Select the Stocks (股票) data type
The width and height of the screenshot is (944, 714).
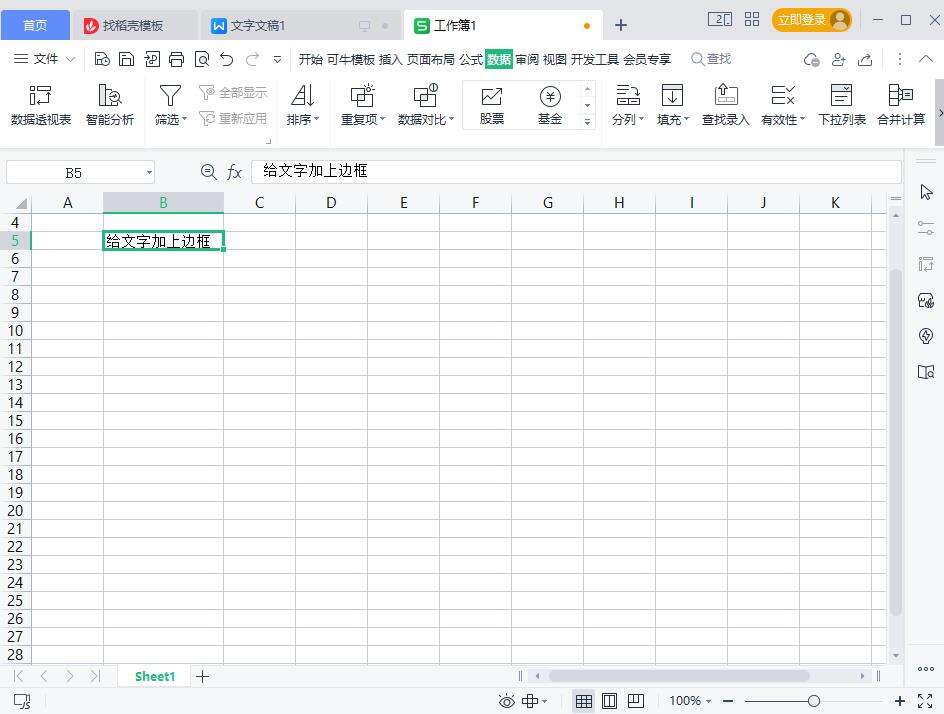pos(492,105)
